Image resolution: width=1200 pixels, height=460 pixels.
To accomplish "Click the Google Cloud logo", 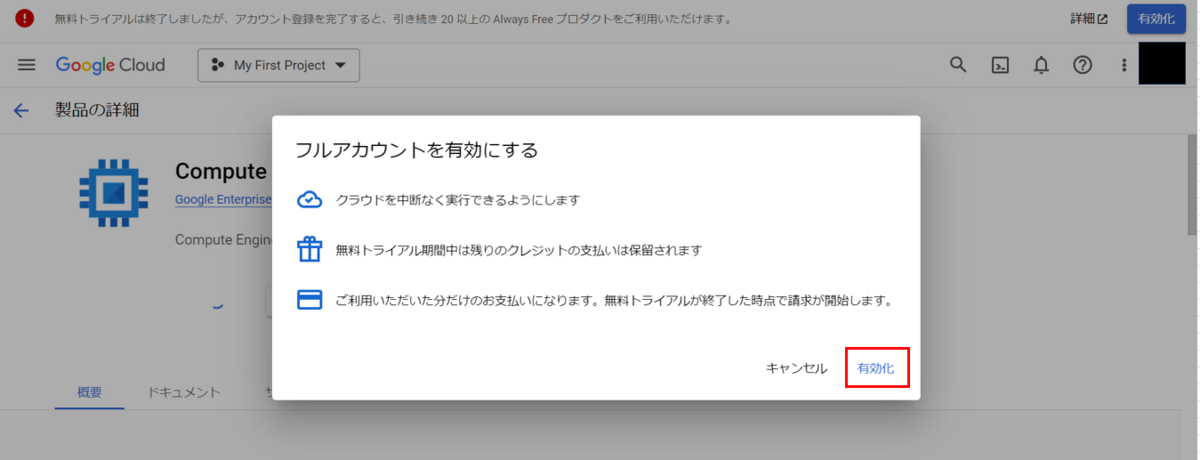I will tap(110, 65).
